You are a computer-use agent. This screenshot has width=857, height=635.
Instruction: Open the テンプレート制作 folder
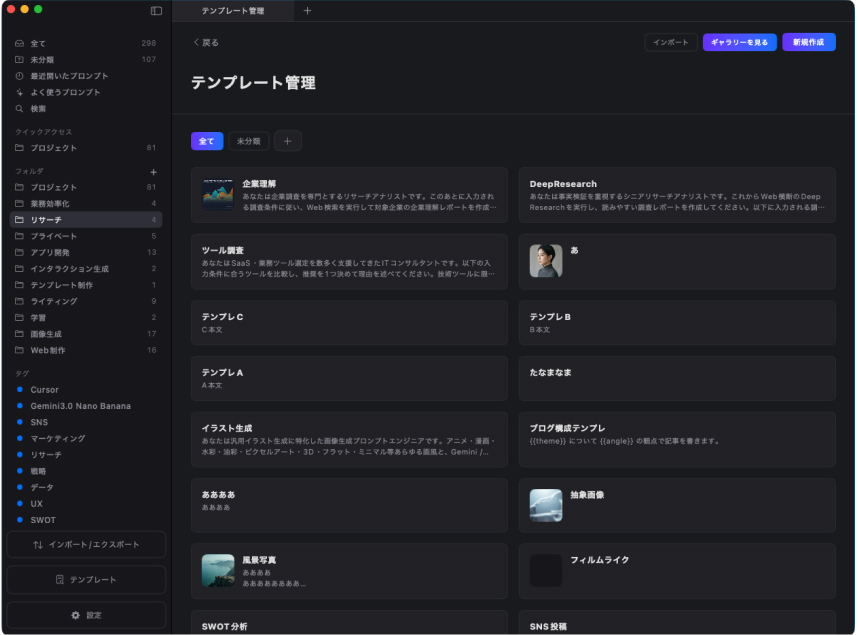coord(86,285)
